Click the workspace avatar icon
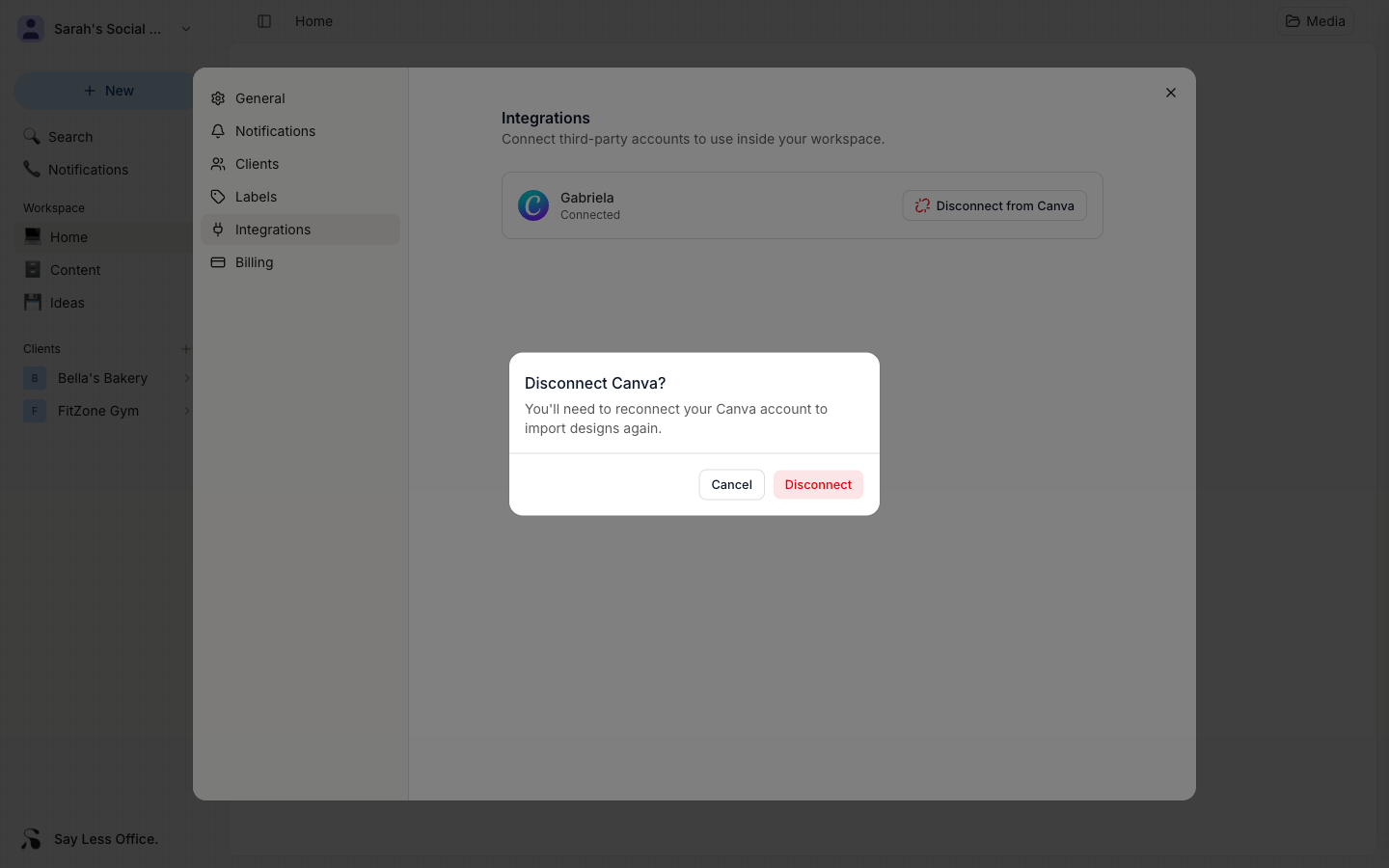 (x=31, y=29)
